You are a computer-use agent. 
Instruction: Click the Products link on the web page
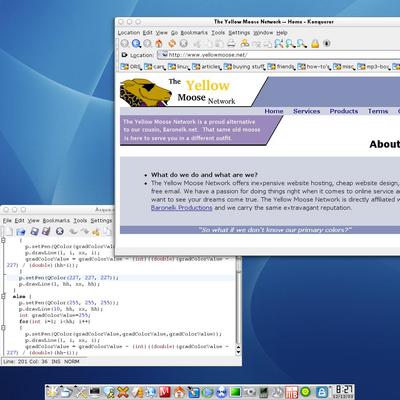[344, 111]
